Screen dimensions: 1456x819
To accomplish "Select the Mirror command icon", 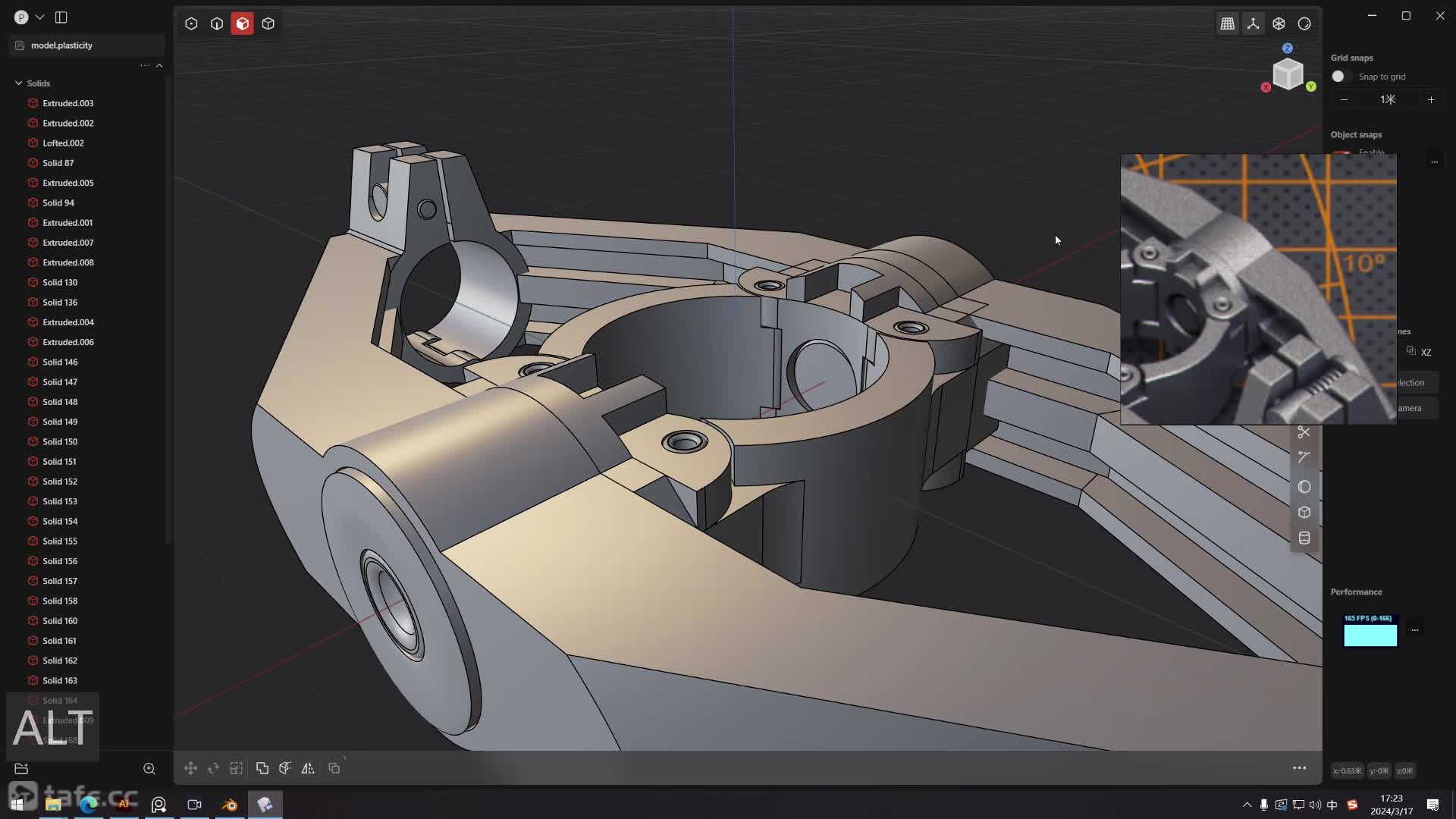I will pyautogui.click(x=308, y=768).
